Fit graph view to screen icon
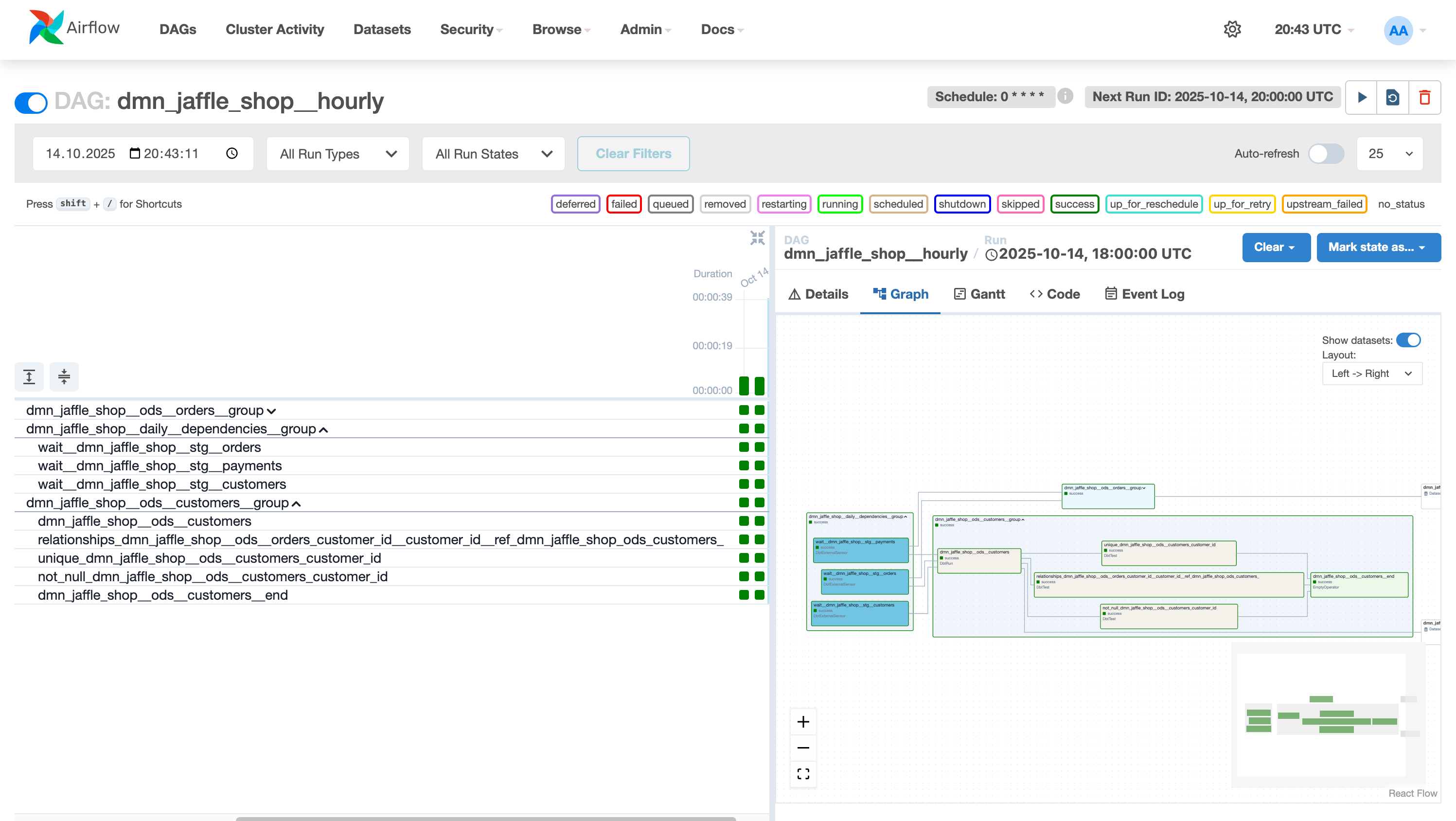 pyautogui.click(x=803, y=774)
